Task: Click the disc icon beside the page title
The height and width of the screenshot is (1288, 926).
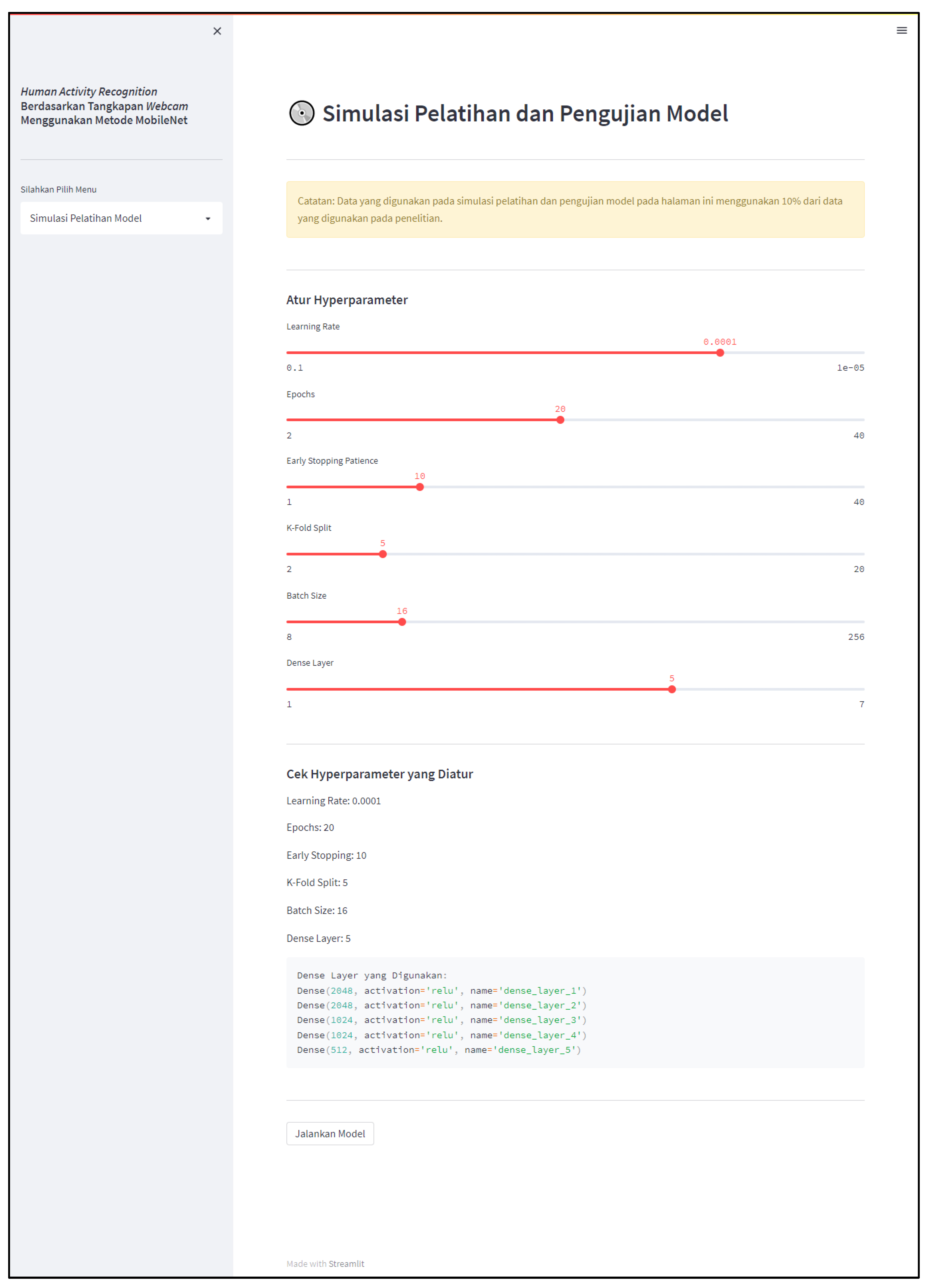Action: (302, 113)
